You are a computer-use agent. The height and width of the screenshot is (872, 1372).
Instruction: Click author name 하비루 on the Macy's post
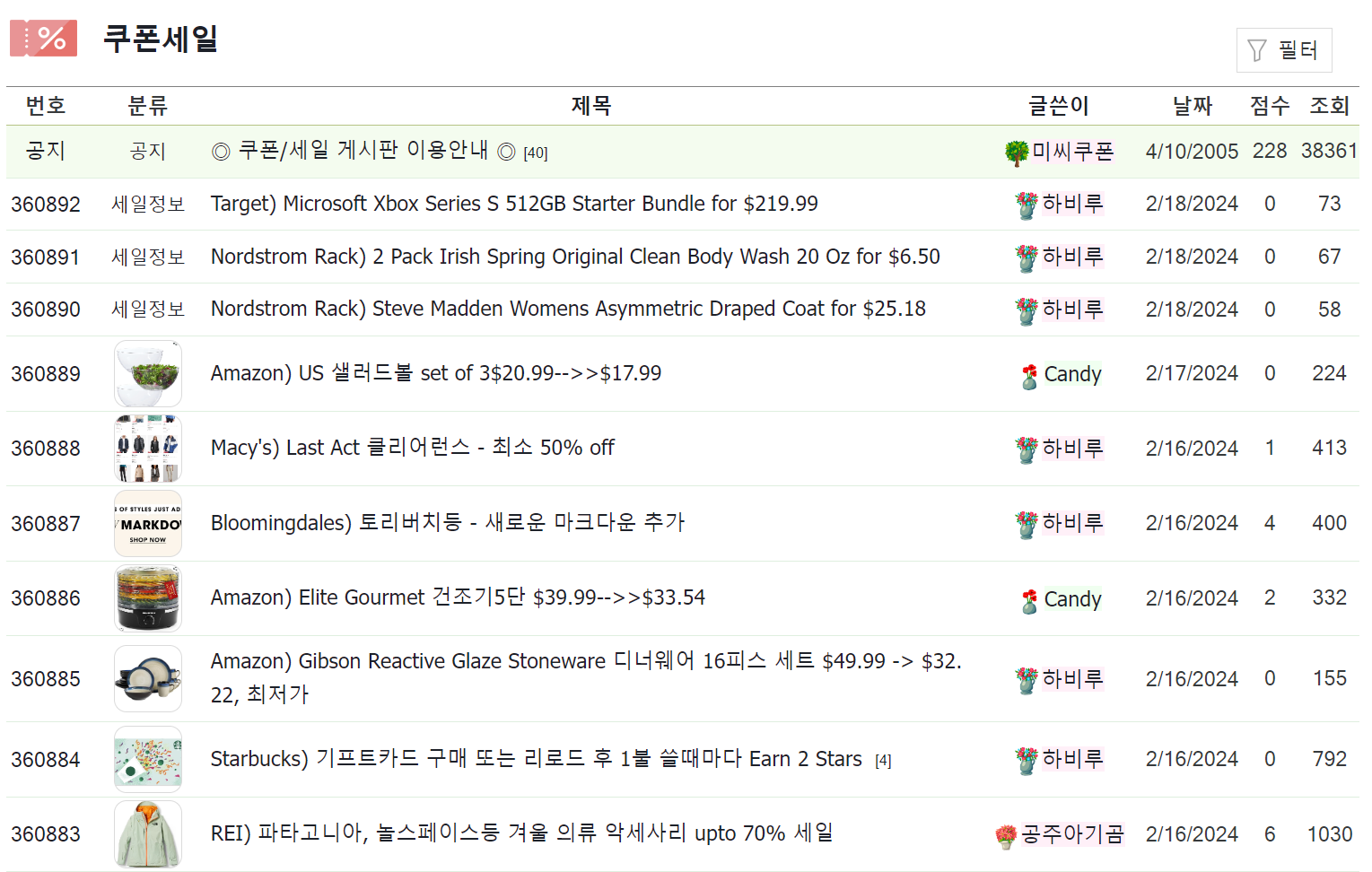1074,449
